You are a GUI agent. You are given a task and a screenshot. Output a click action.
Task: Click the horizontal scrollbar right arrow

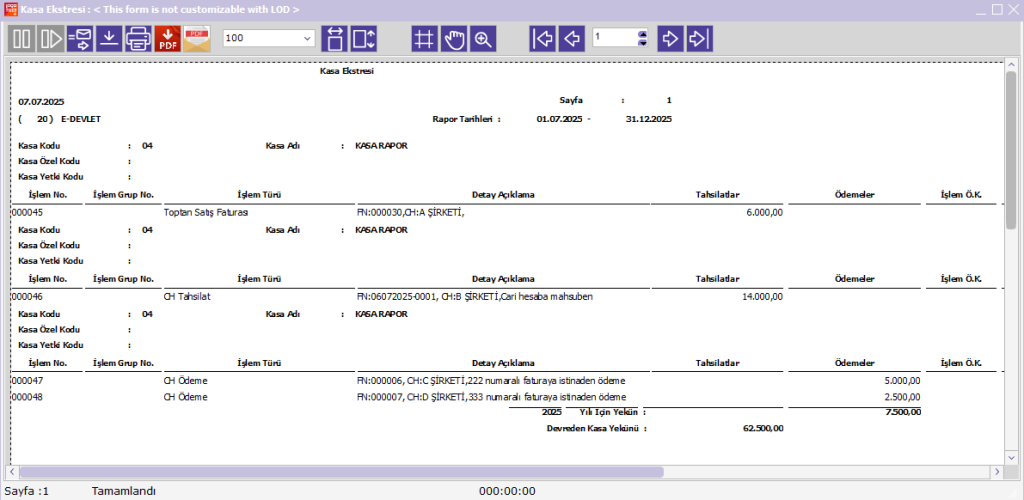[x=997, y=471]
